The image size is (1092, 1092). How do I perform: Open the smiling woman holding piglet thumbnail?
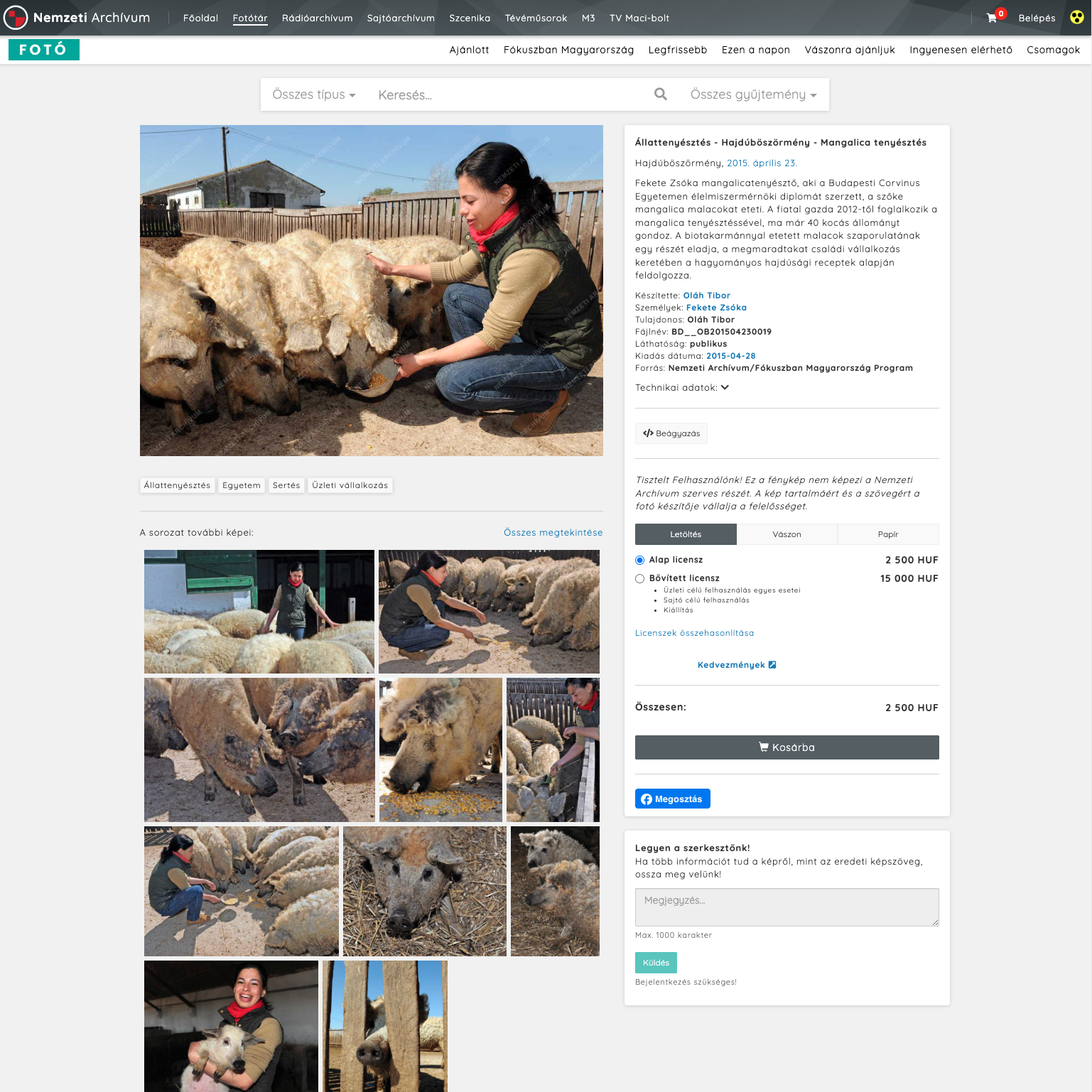tap(231, 1026)
